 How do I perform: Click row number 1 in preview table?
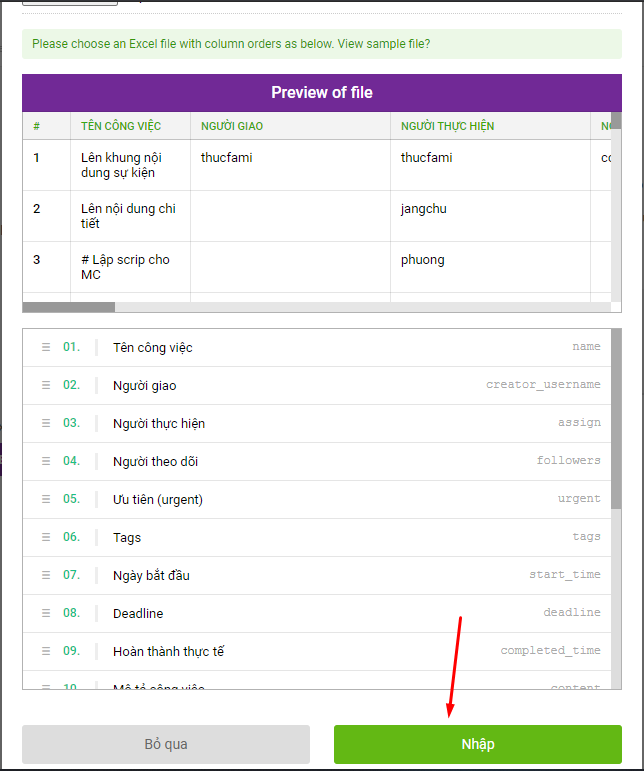(36, 157)
